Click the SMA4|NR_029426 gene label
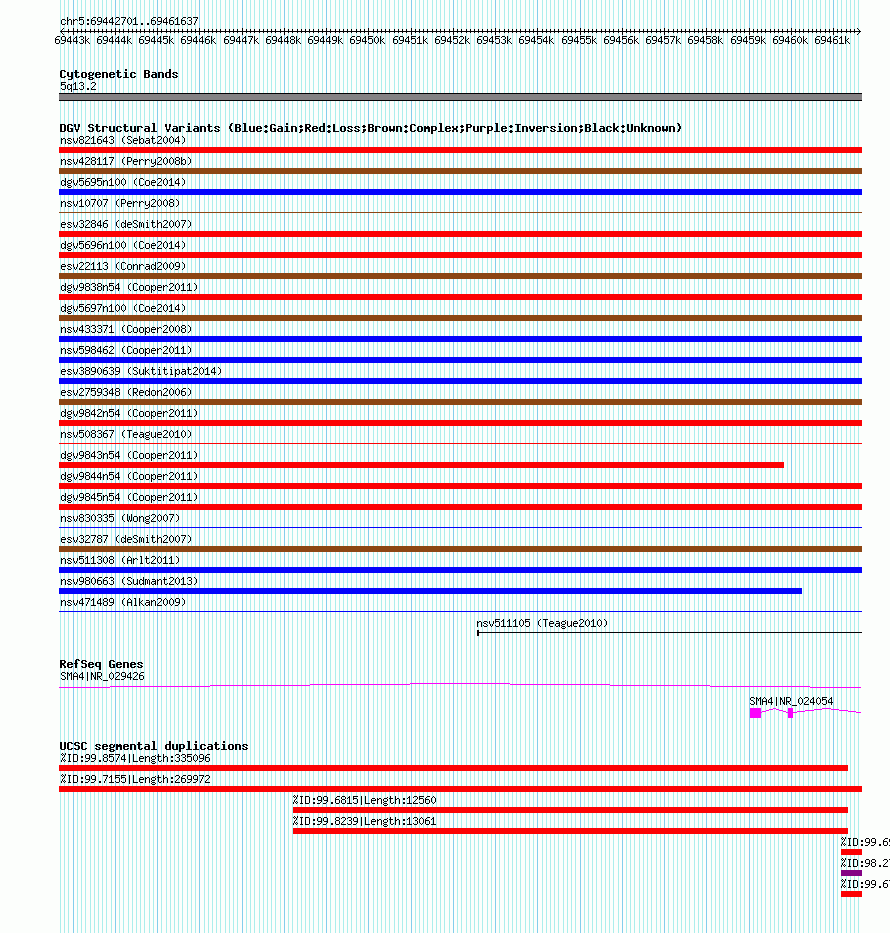890x933 pixels. point(102,677)
